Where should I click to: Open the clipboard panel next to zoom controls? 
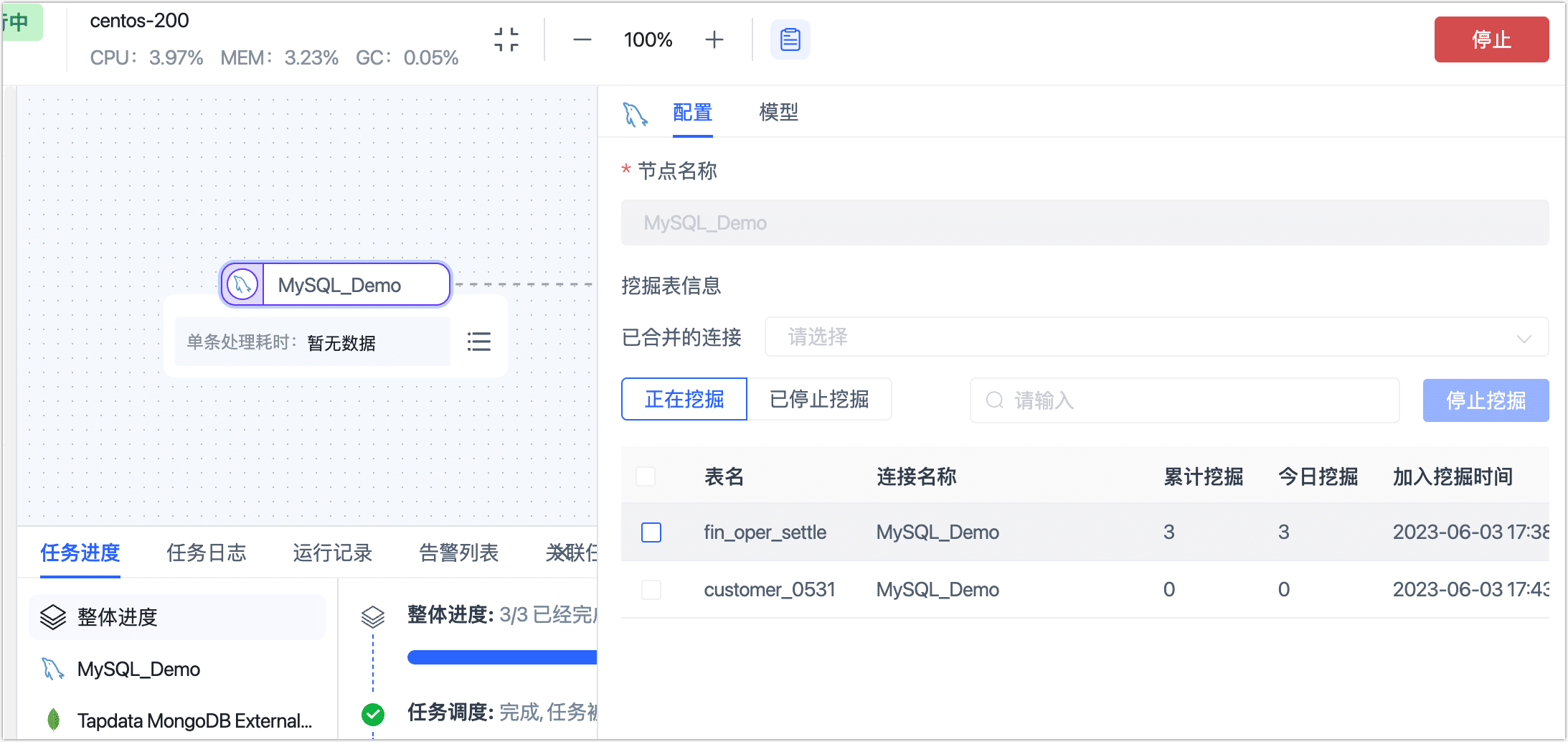pos(790,39)
